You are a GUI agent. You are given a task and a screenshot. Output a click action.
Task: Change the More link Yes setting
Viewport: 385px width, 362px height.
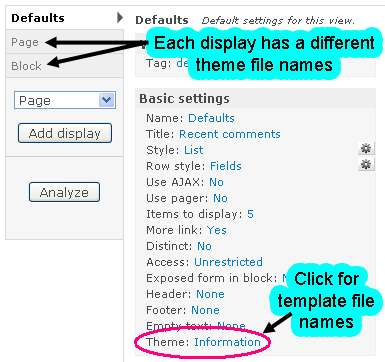tap(217, 230)
